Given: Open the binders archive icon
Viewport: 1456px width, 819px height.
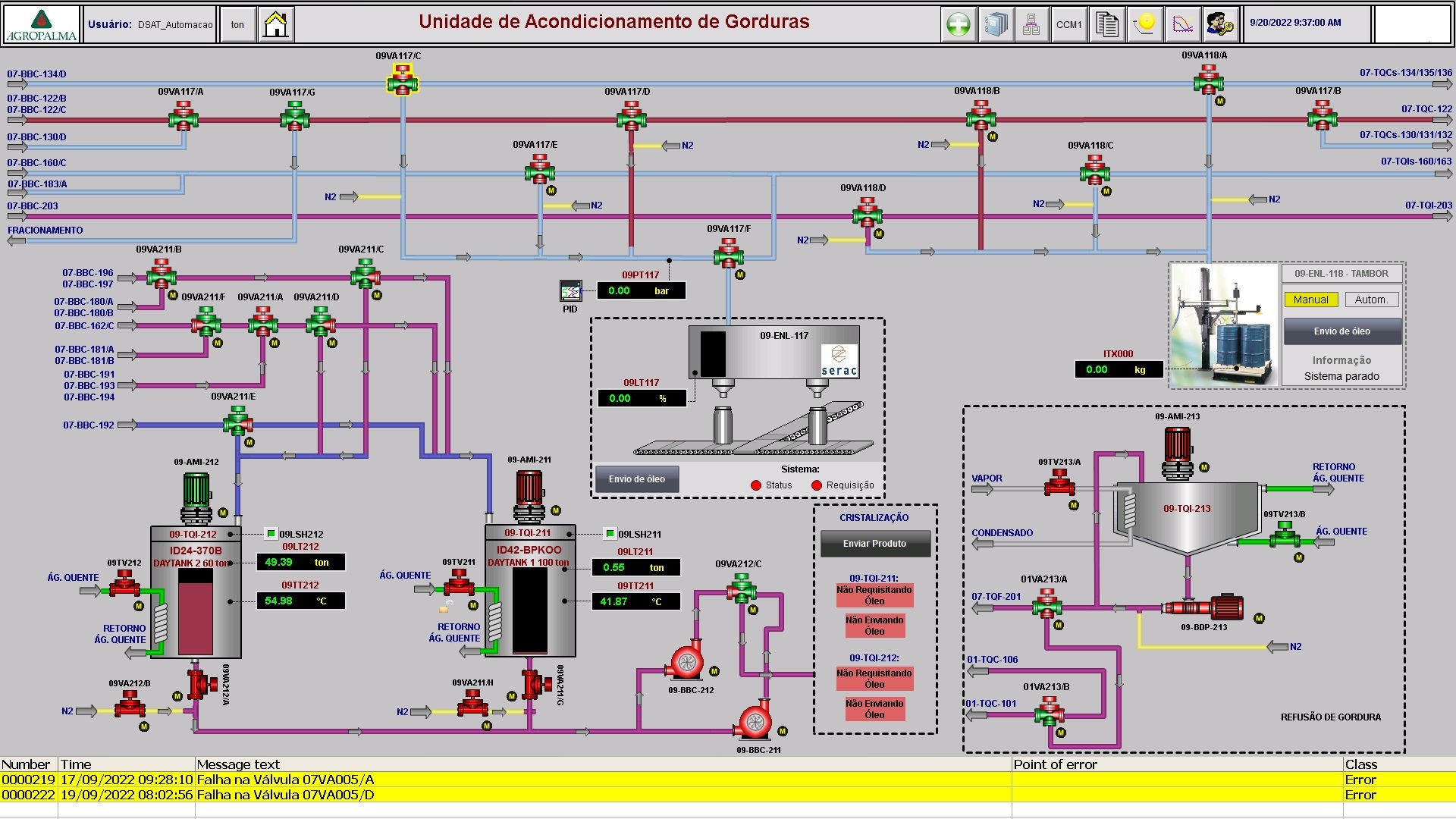Looking at the screenshot, I should (995, 25).
